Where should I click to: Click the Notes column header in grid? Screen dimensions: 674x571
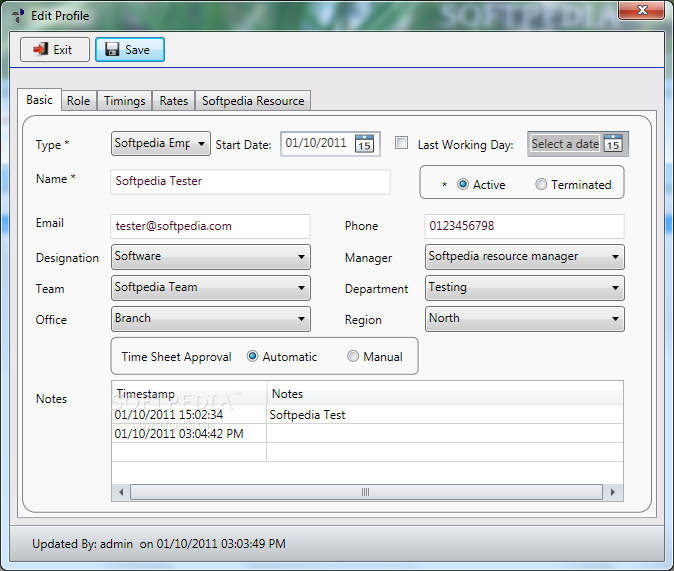click(445, 393)
